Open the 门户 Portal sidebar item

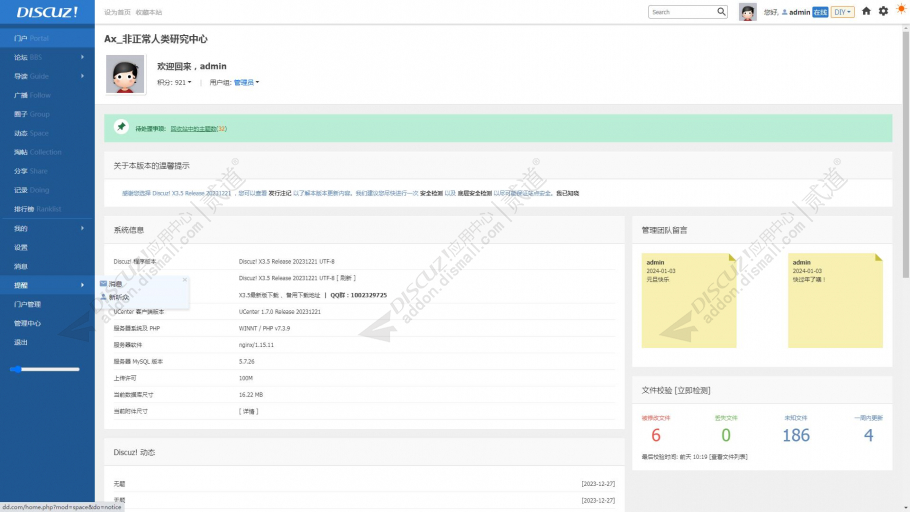47,38
